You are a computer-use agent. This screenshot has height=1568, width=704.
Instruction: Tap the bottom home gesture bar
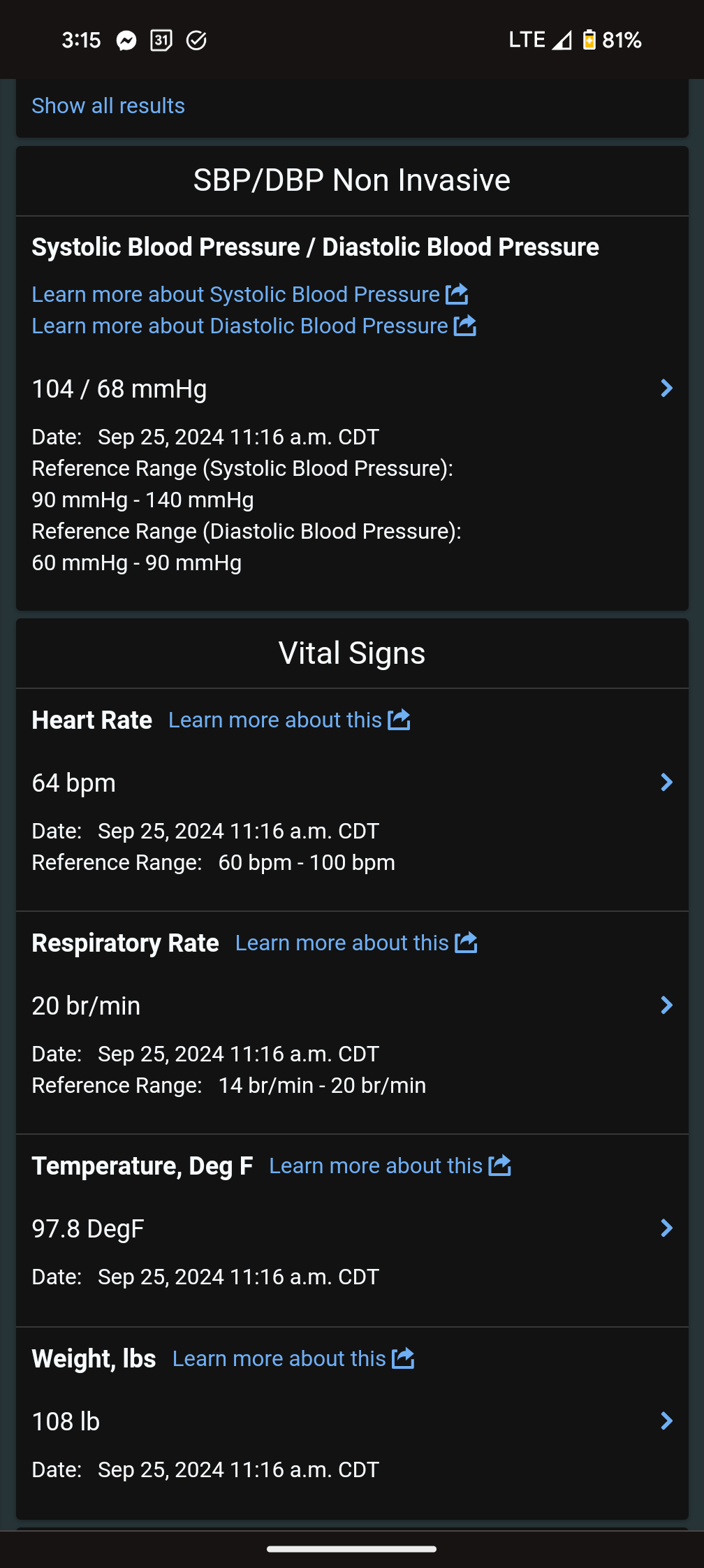[x=352, y=1549]
